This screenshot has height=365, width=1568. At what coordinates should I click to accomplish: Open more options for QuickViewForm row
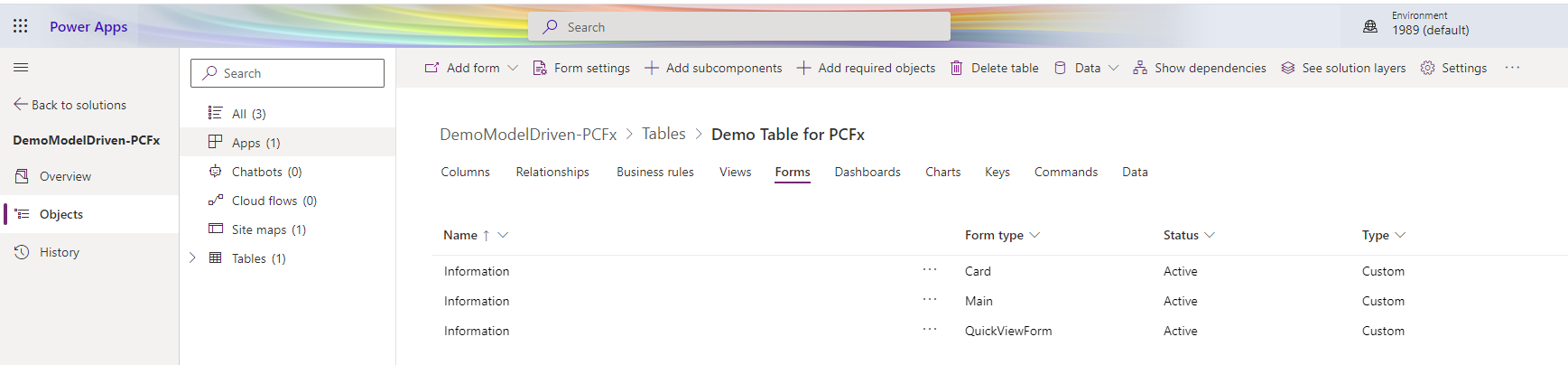click(x=929, y=330)
